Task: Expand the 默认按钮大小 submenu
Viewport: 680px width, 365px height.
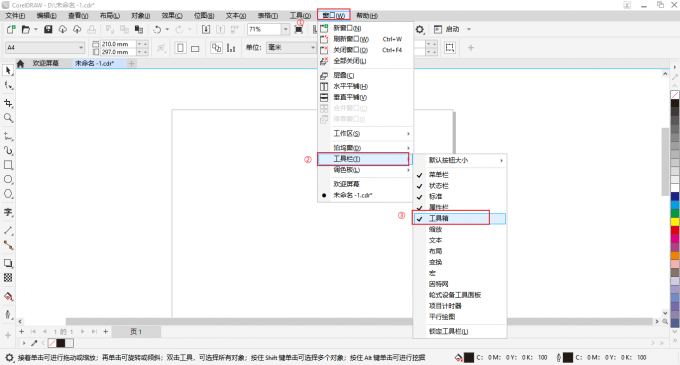Action: click(x=460, y=160)
